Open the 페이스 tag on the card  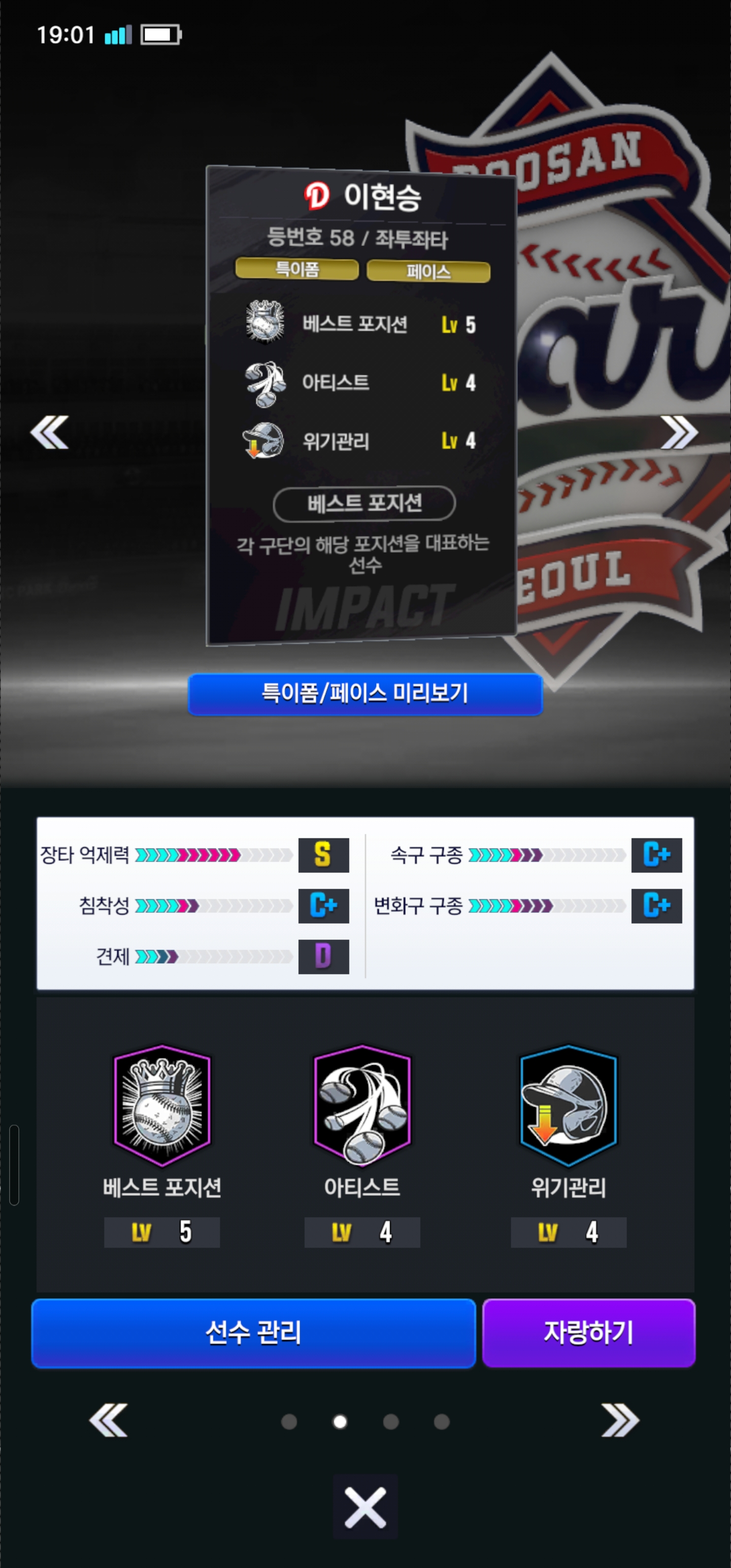(x=428, y=272)
